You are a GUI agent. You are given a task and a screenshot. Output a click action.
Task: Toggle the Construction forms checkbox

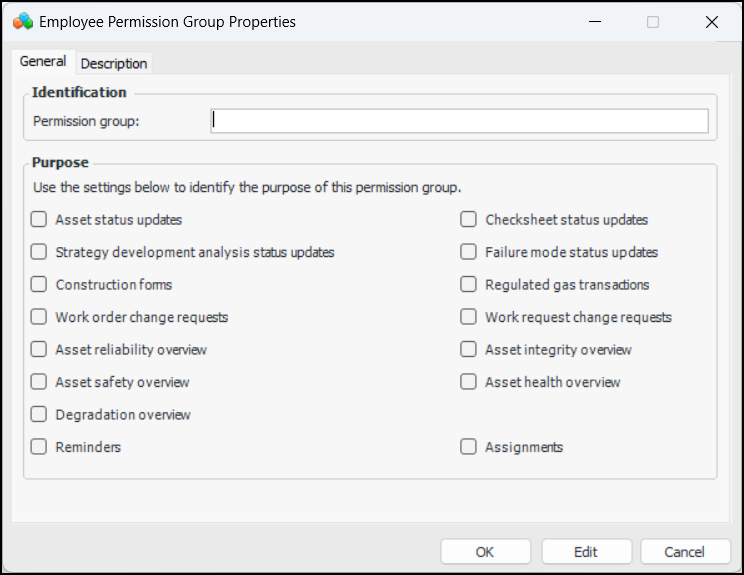pos(39,285)
